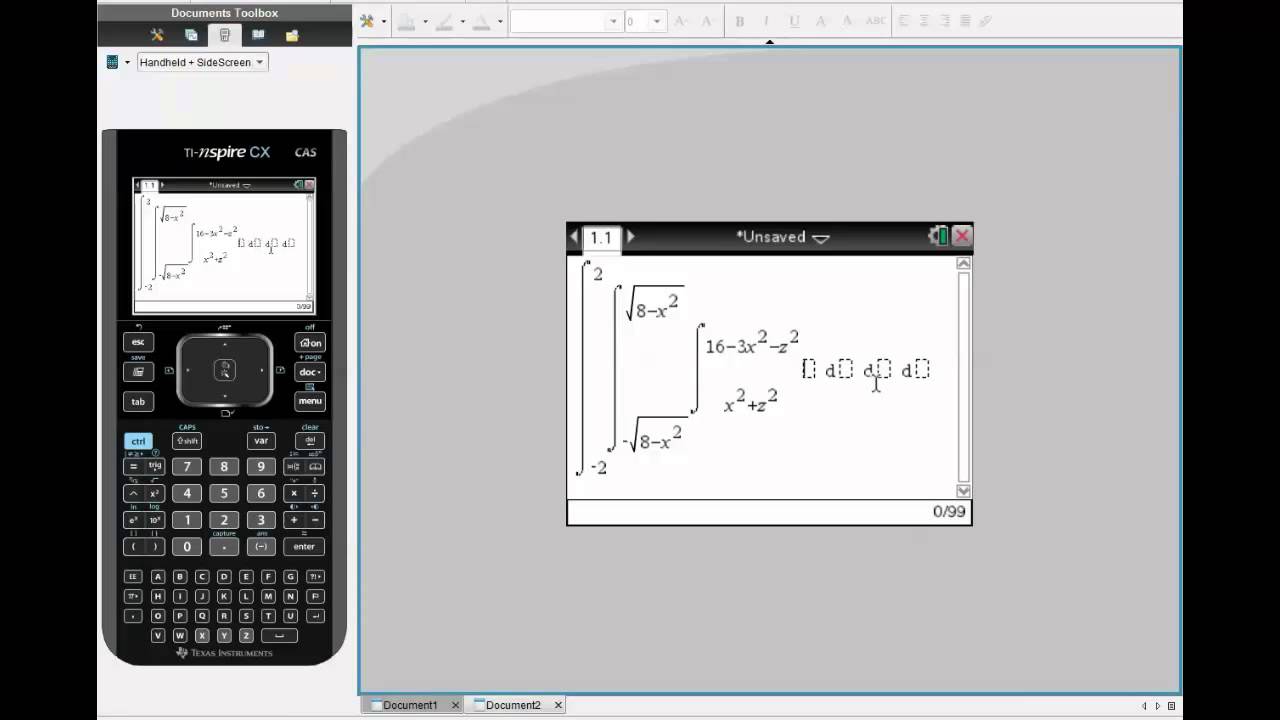Image resolution: width=1280 pixels, height=720 pixels.
Task: Click the letter Z key on keypad
Action: pyautogui.click(x=246, y=635)
